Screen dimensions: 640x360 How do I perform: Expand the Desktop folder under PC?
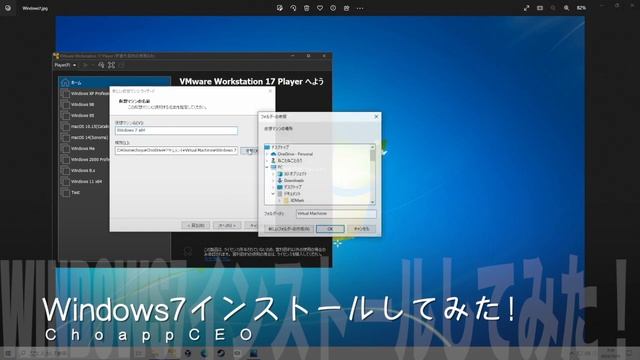coord(273,187)
